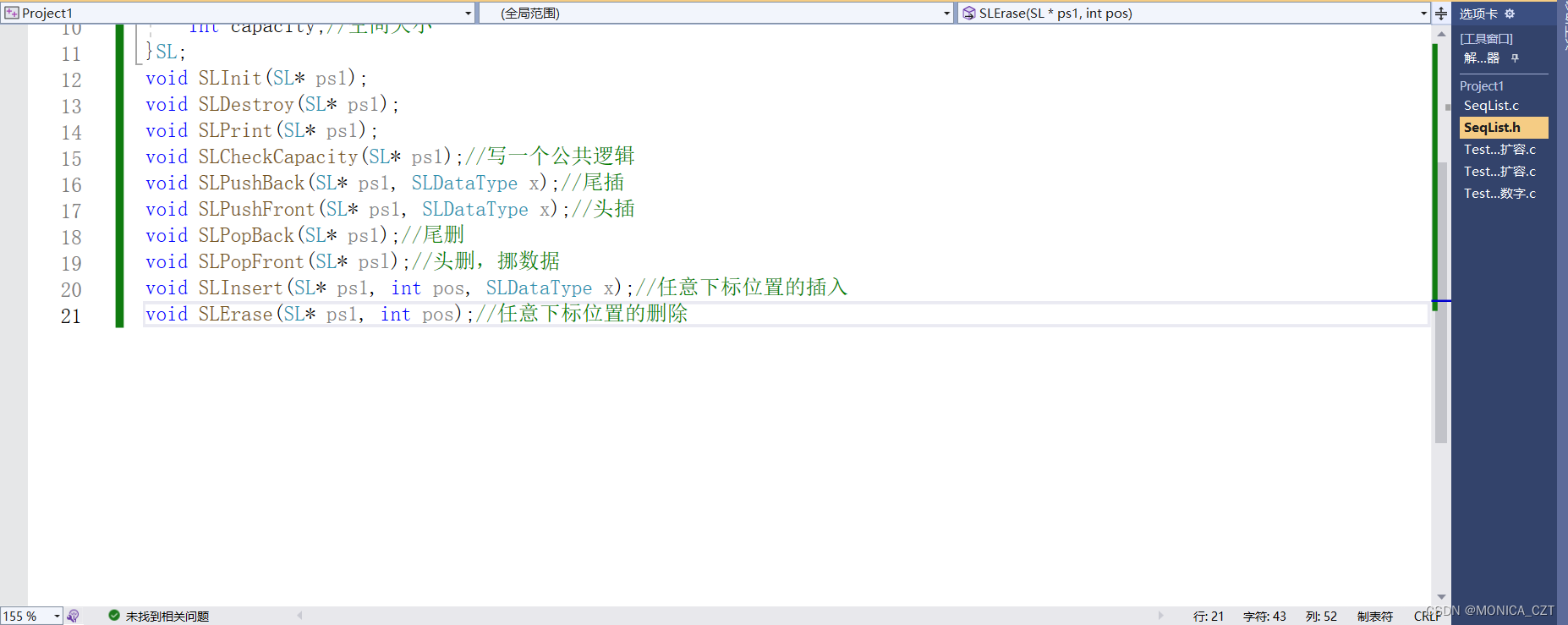
Task: Click the Project1 group heading in tabs
Action: pos(1481,86)
